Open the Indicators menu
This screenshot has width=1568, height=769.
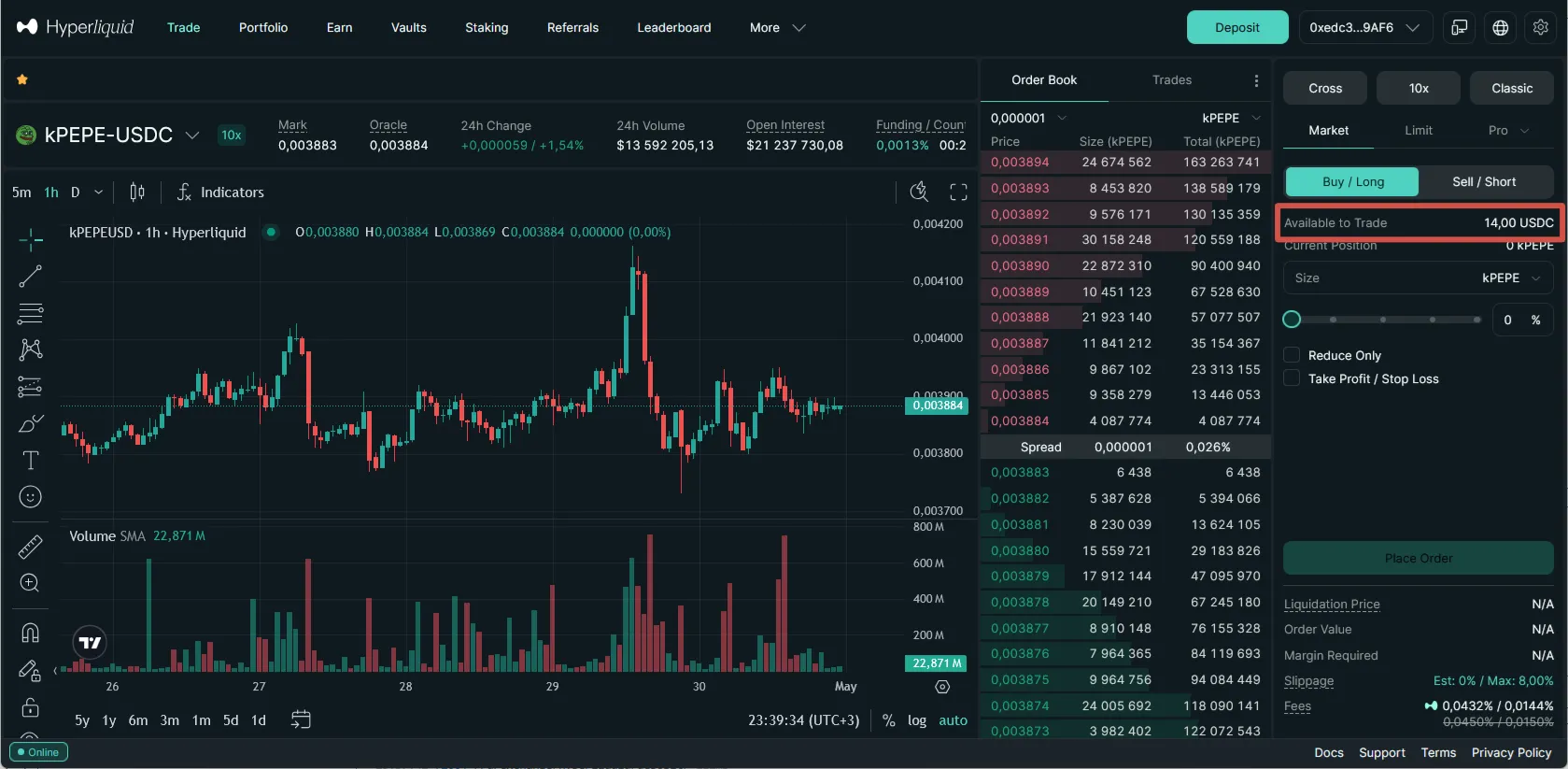[220, 192]
